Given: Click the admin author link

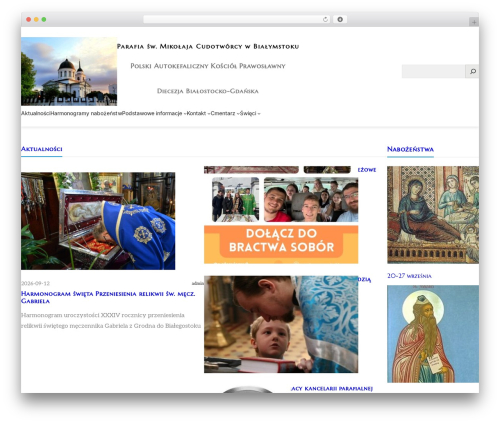Looking at the screenshot, I should click(198, 283).
